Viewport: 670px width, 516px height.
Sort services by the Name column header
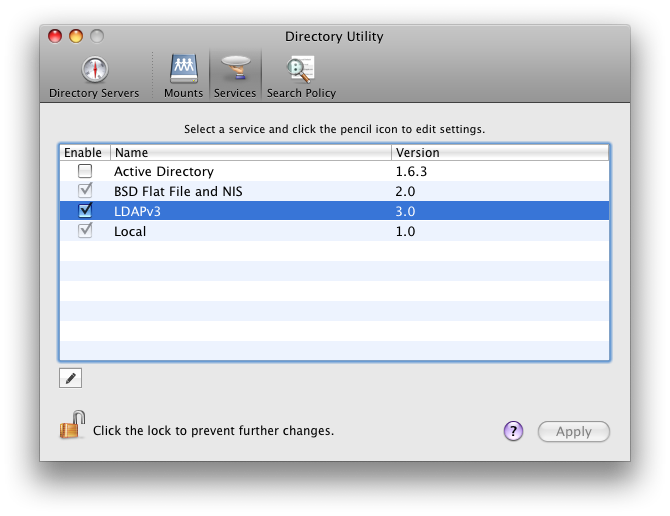point(250,153)
